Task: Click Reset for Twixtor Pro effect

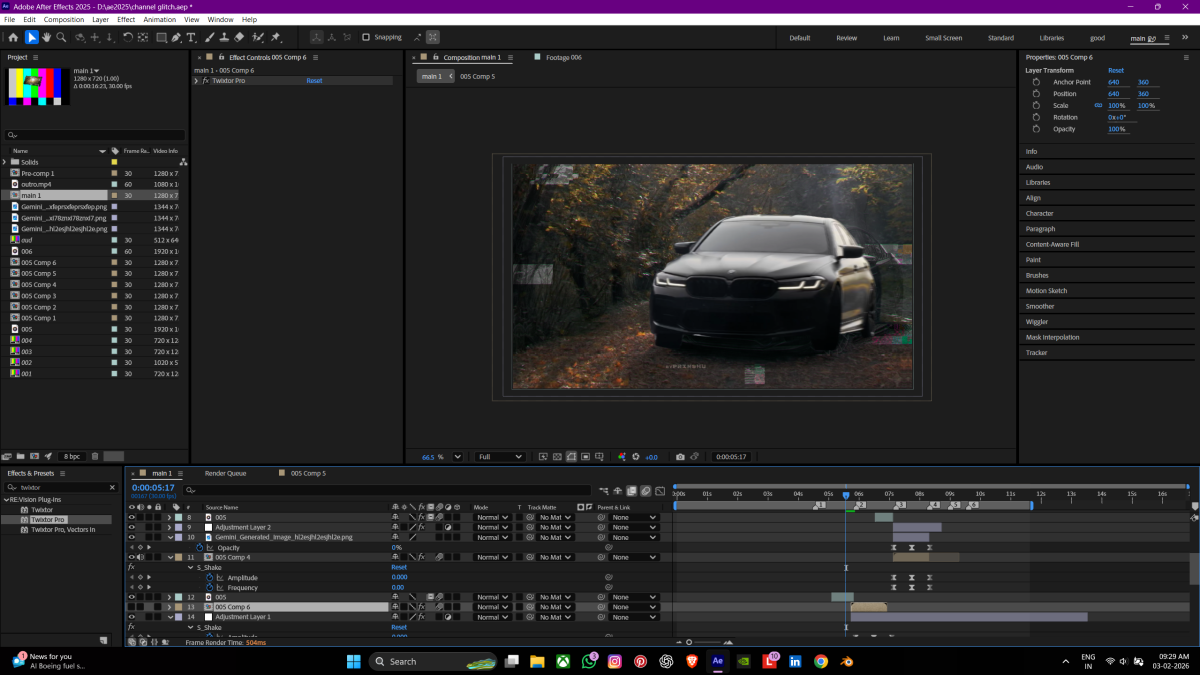Action: (314, 80)
